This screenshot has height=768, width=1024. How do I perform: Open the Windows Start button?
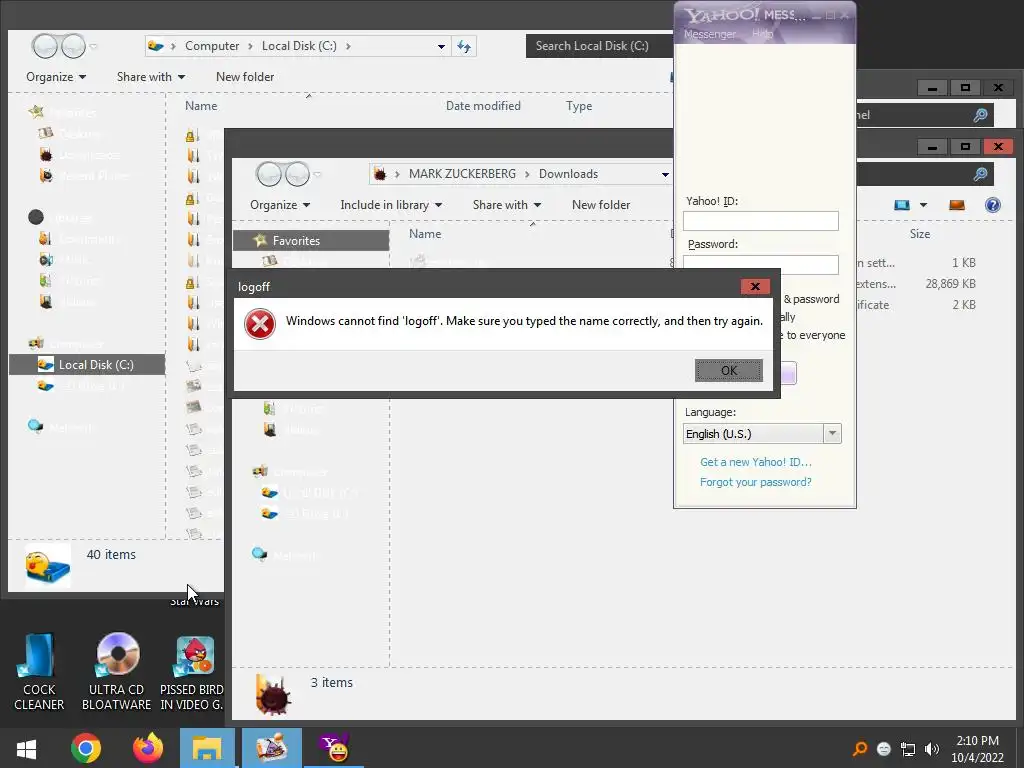point(26,748)
